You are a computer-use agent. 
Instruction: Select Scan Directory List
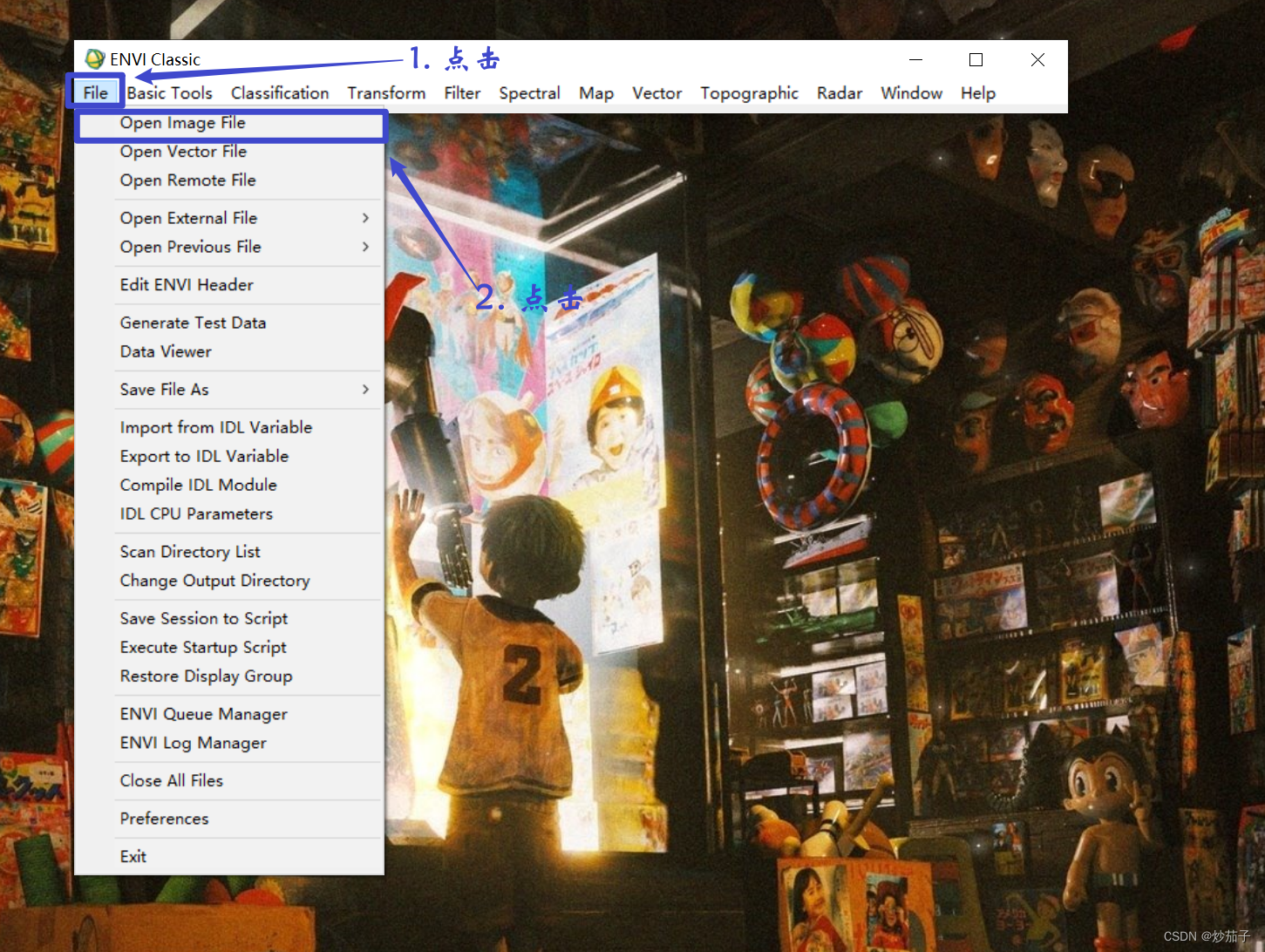[230, 552]
